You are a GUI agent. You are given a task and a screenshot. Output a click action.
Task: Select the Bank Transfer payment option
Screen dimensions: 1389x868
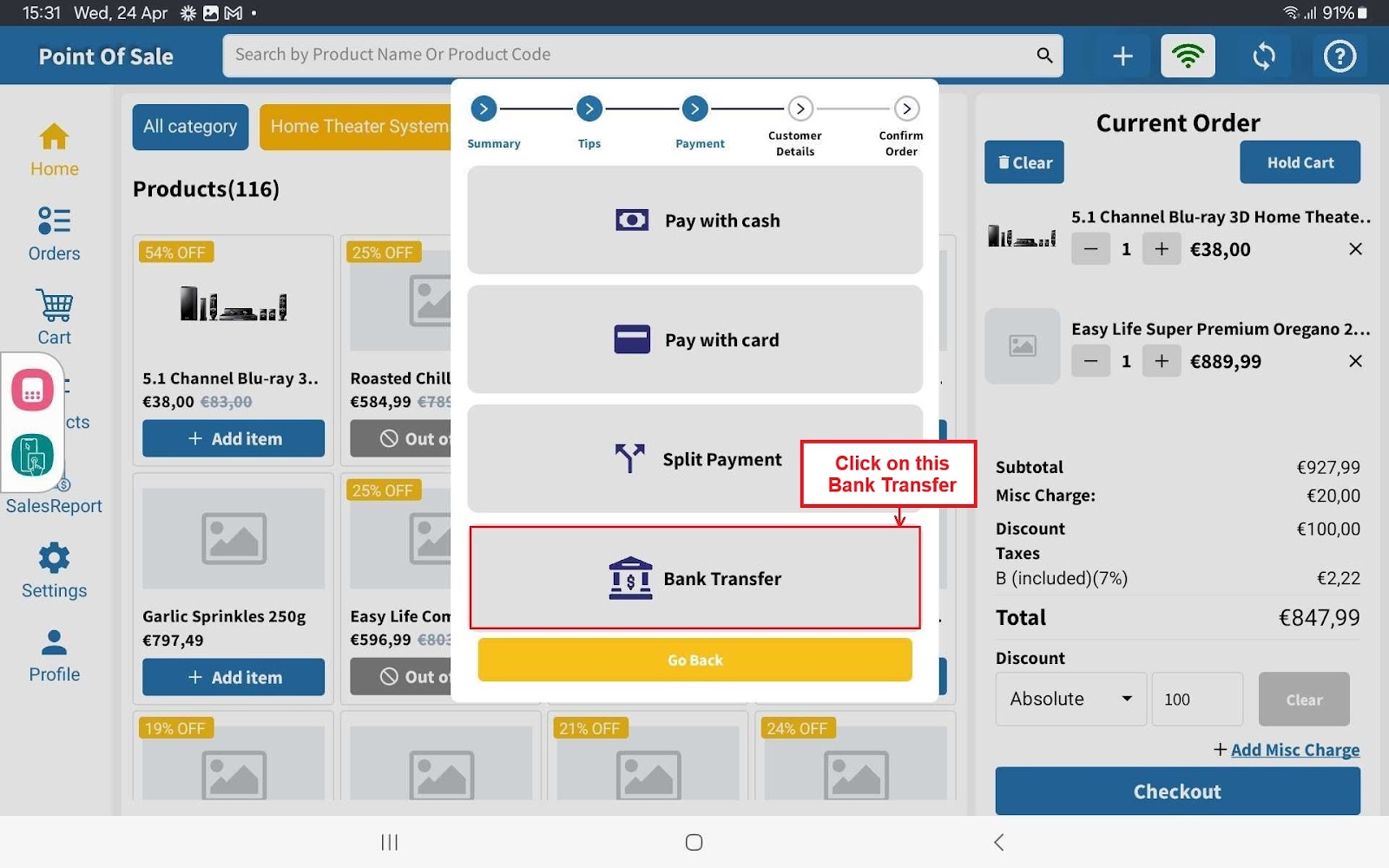[x=694, y=578]
